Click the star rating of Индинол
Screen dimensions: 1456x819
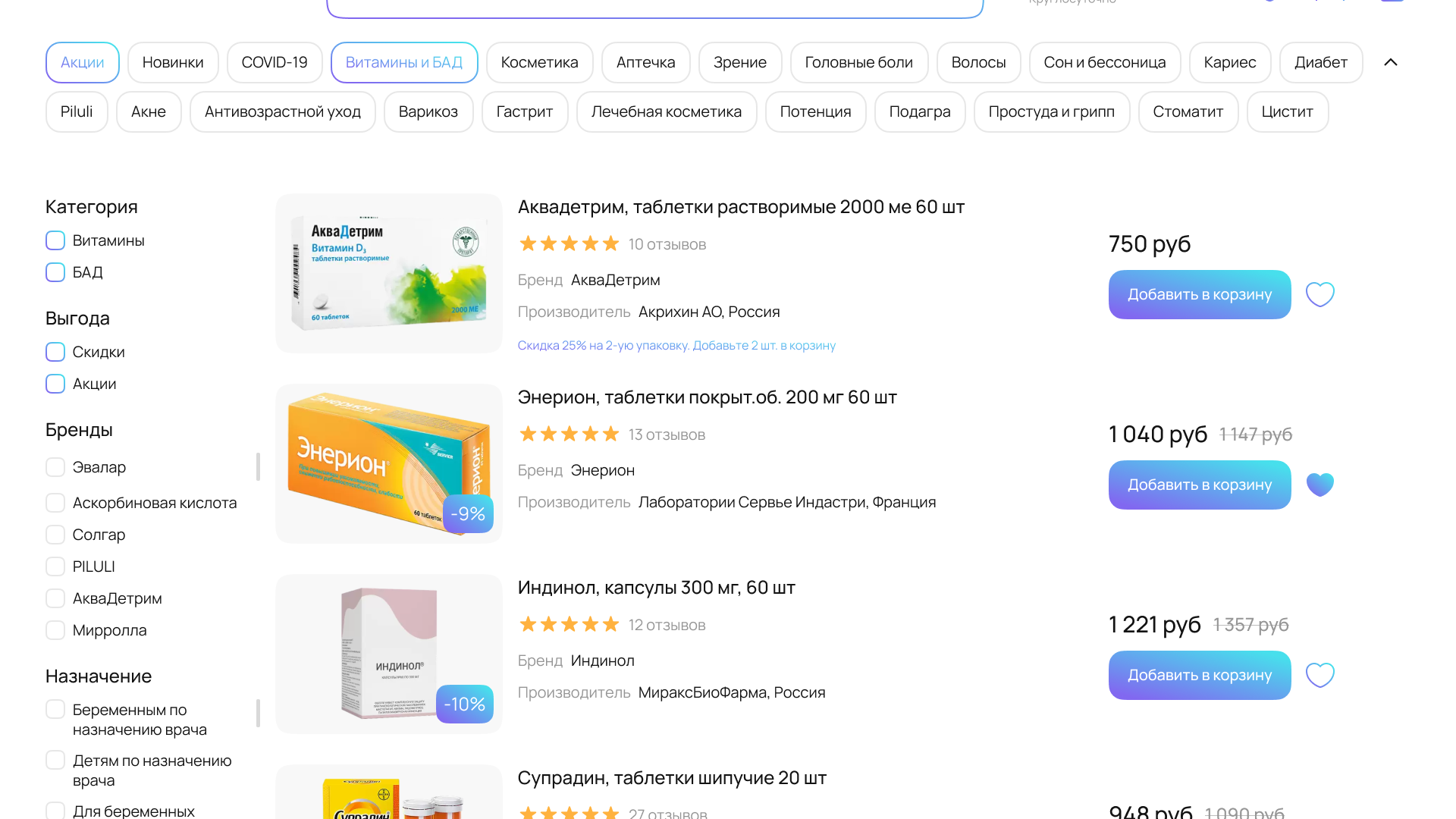coord(569,625)
